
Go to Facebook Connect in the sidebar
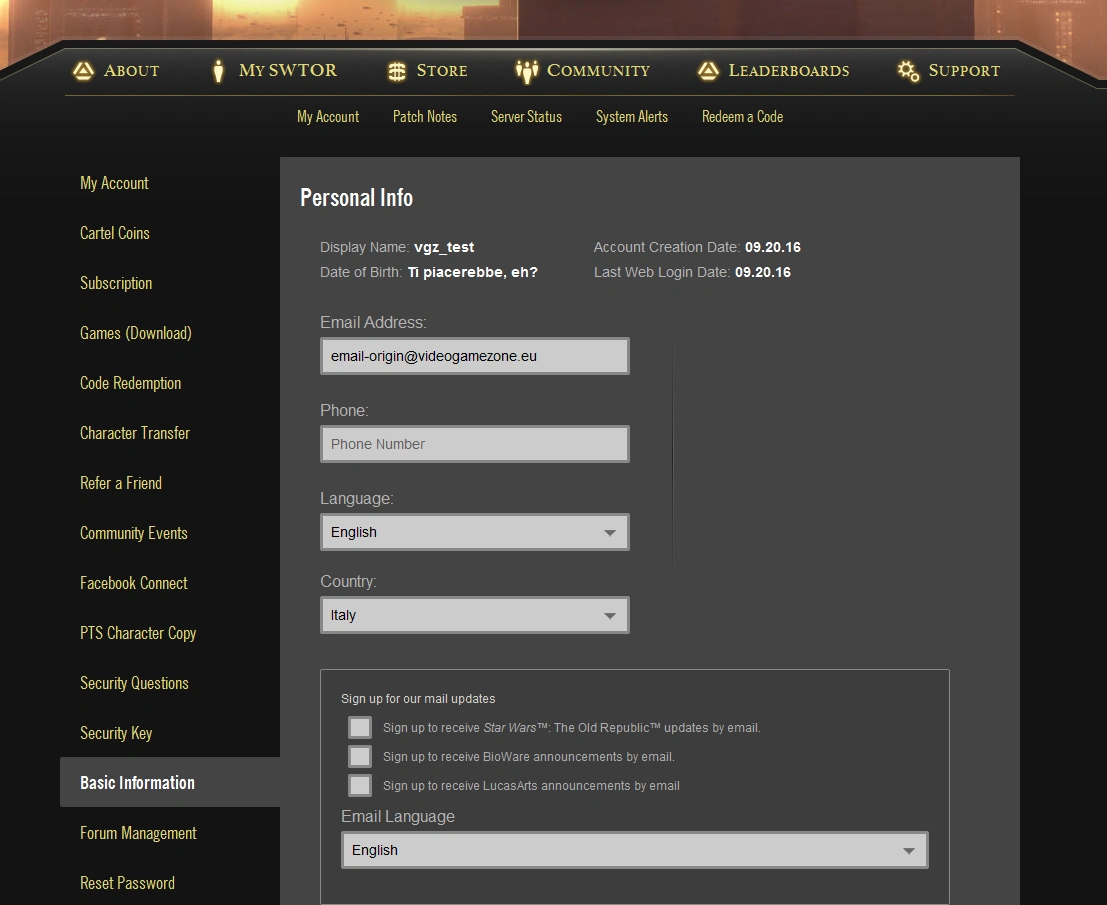[x=133, y=583]
